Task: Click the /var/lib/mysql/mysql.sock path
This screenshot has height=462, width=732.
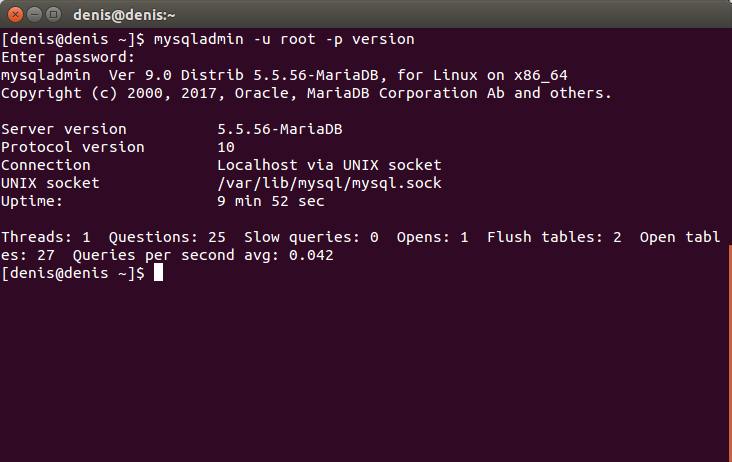Action: pyautogui.click(x=329, y=183)
